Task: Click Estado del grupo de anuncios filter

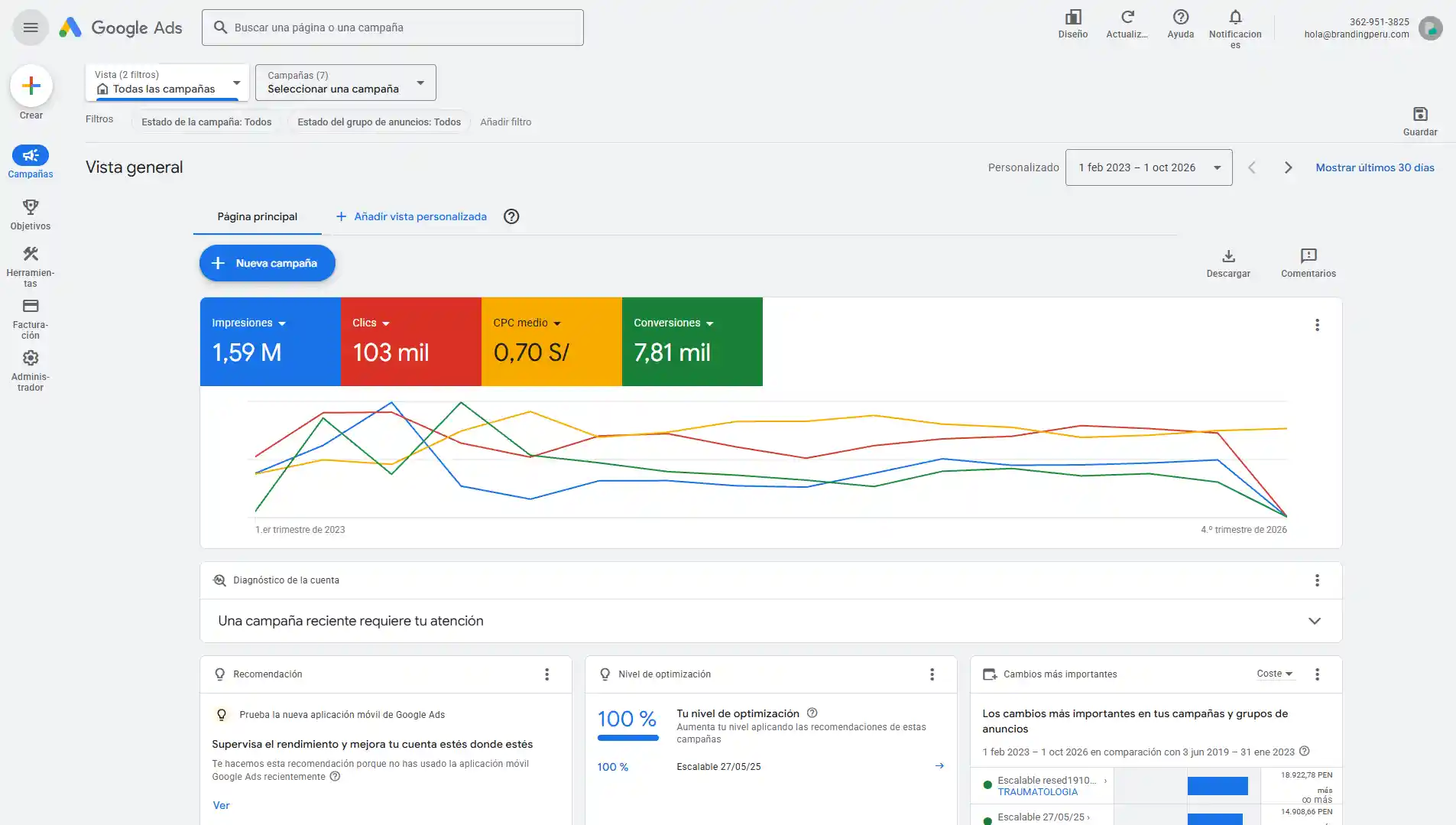Action: [379, 122]
